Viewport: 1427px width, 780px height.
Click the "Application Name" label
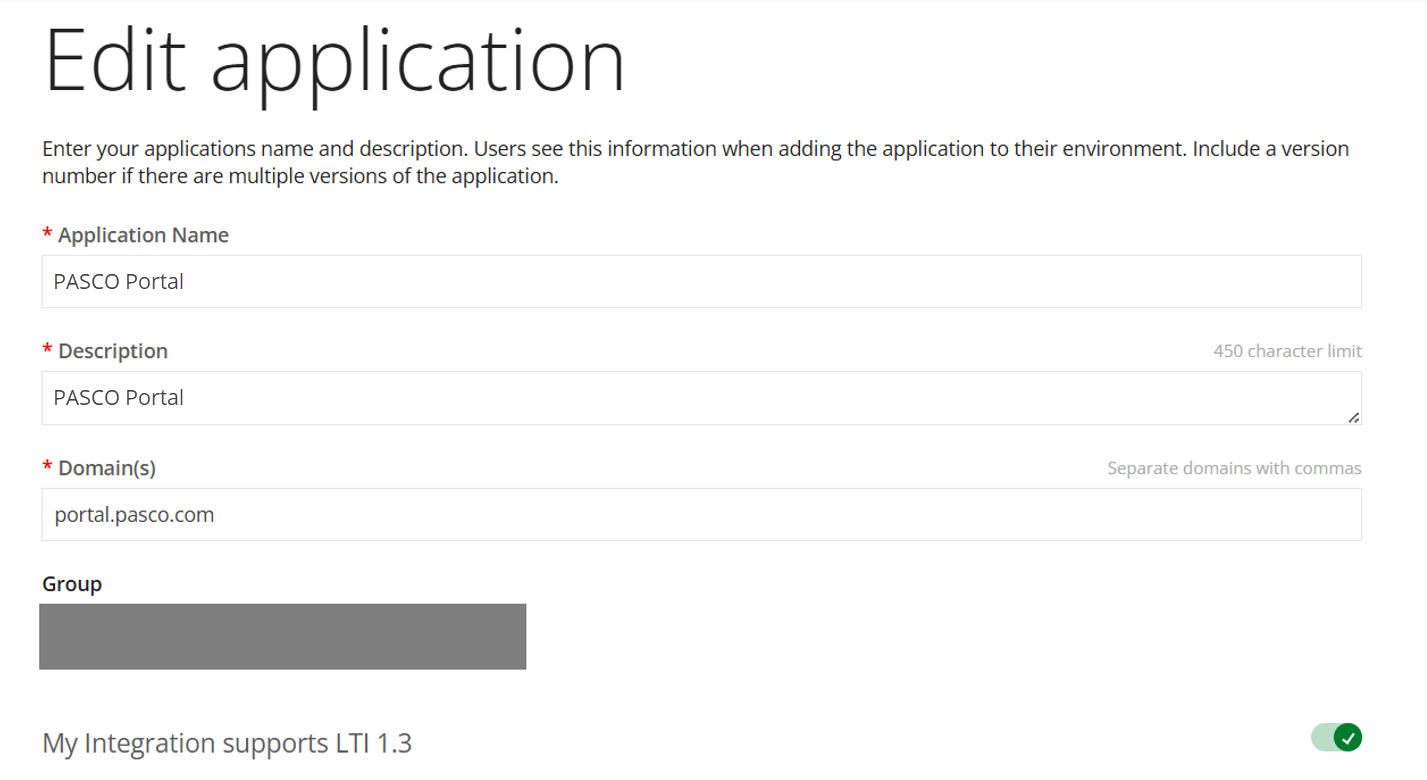point(143,235)
